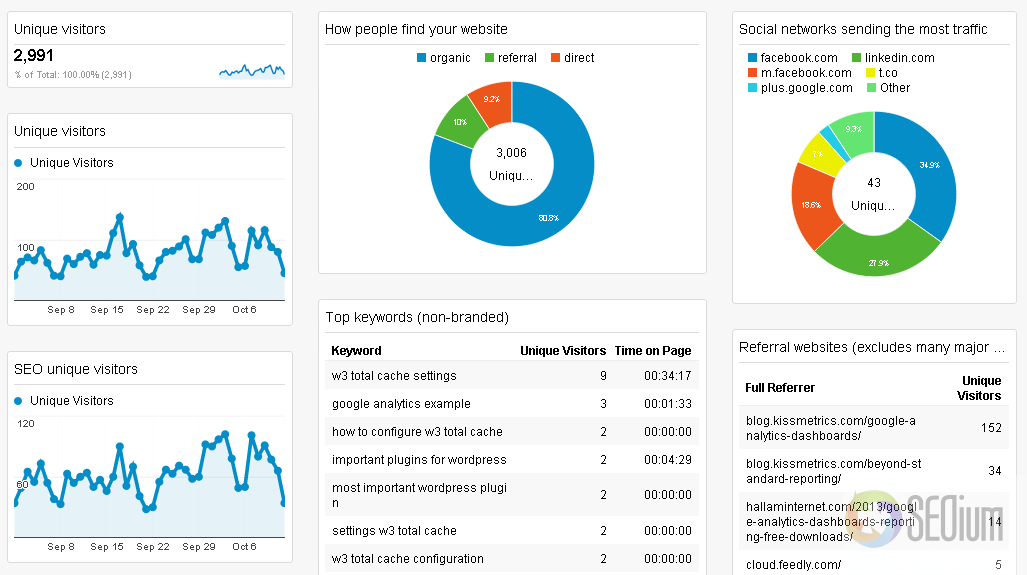The image size is (1027, 575).
Task: Select the 34.9% facebook.com donut slice
Action: [x=929, y=165]
